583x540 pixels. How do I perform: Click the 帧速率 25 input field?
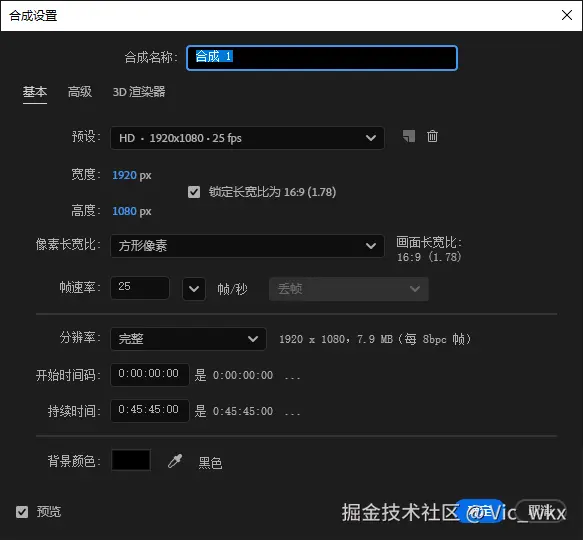click(140, 288)
